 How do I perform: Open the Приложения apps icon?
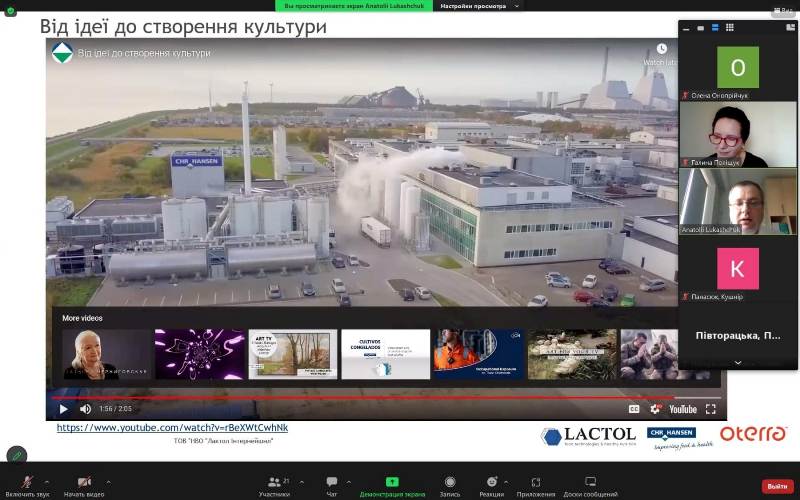pyautogui.click(x=536, y=484)
